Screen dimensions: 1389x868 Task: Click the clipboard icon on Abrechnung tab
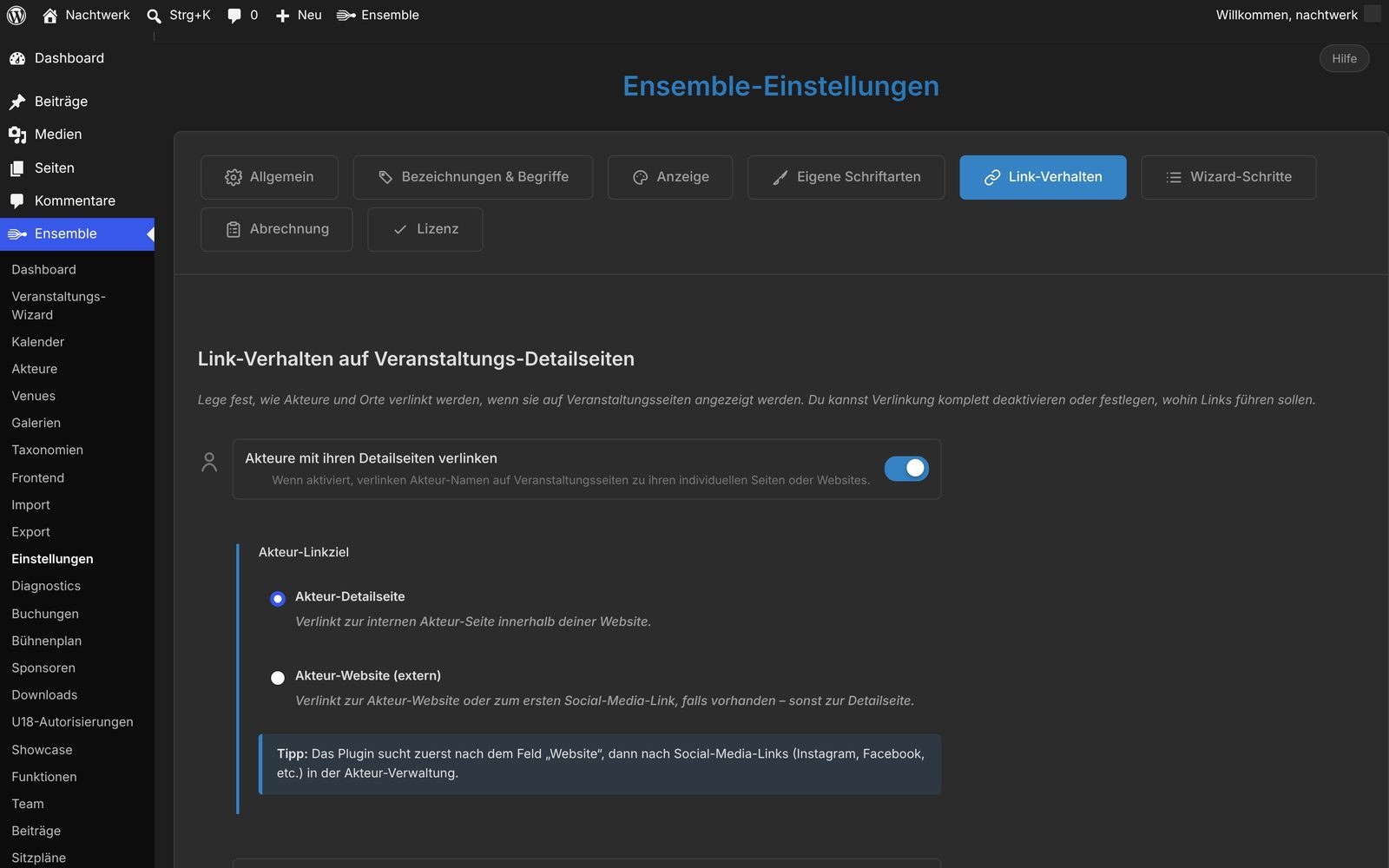[x=234, y=229]
